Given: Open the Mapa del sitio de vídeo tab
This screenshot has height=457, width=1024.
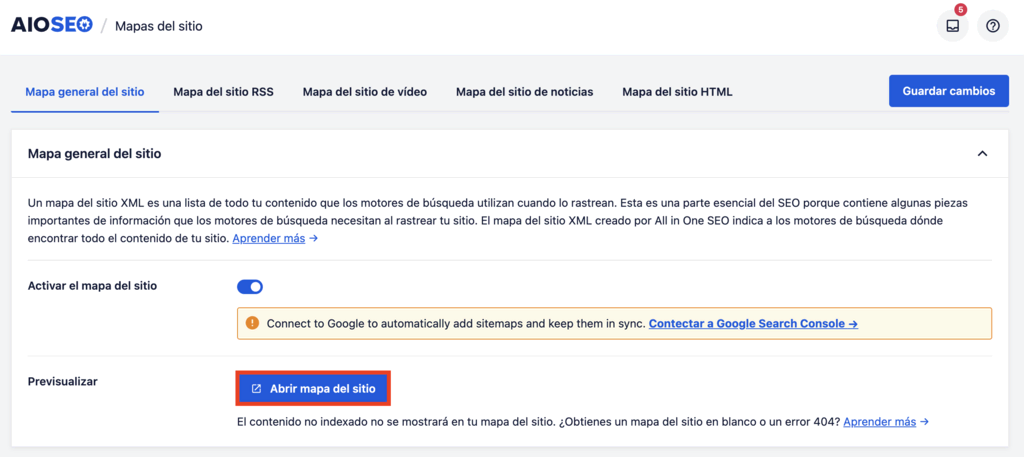Looking at the screenshot, I should 365,92.
